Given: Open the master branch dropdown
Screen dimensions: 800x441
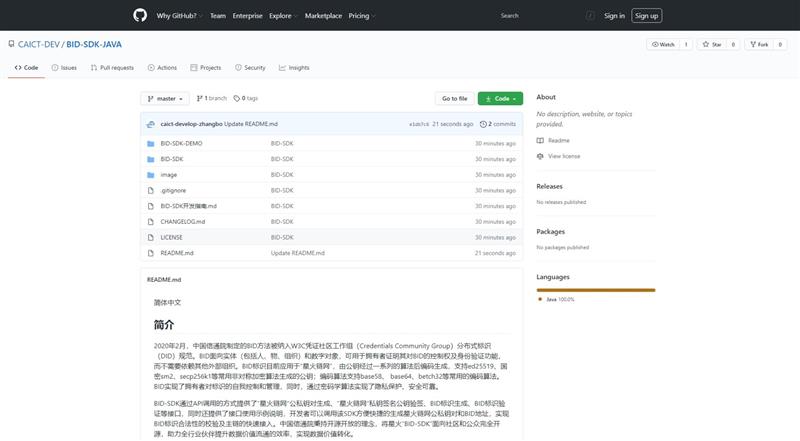Looking at the screenshot, I should (165, 98).
